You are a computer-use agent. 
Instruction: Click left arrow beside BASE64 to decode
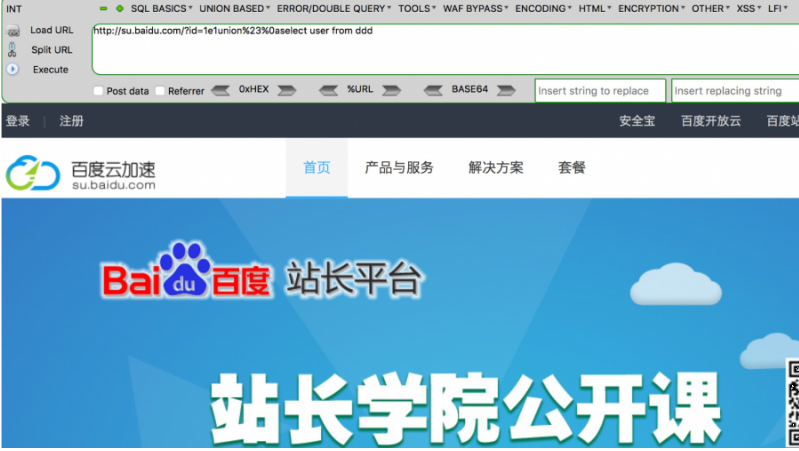click(x=433, y=90)
